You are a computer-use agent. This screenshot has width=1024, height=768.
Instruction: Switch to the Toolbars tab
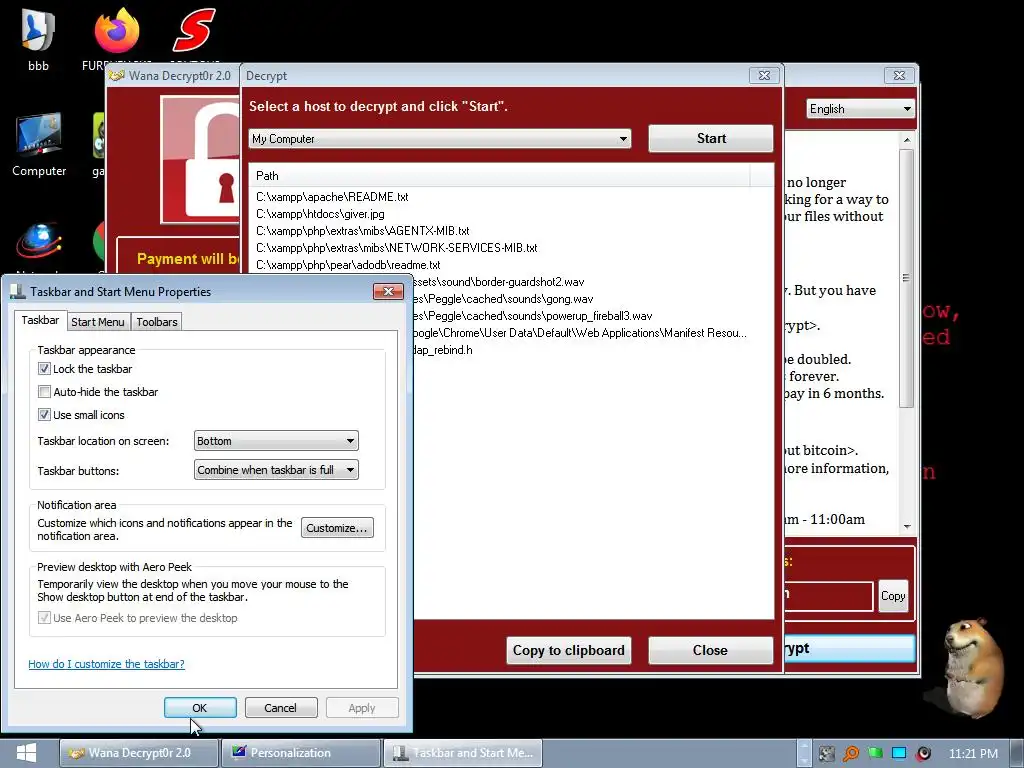pos(157,322)
